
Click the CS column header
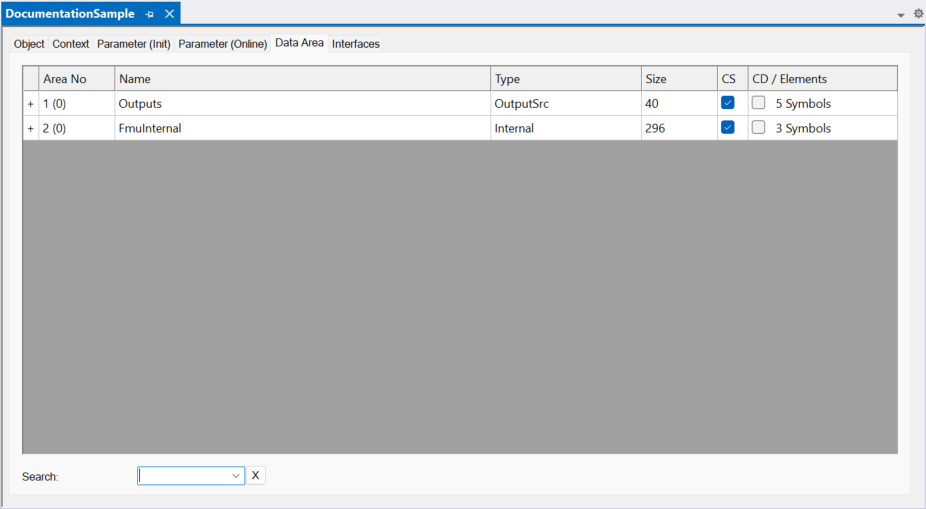coord(732,79)
